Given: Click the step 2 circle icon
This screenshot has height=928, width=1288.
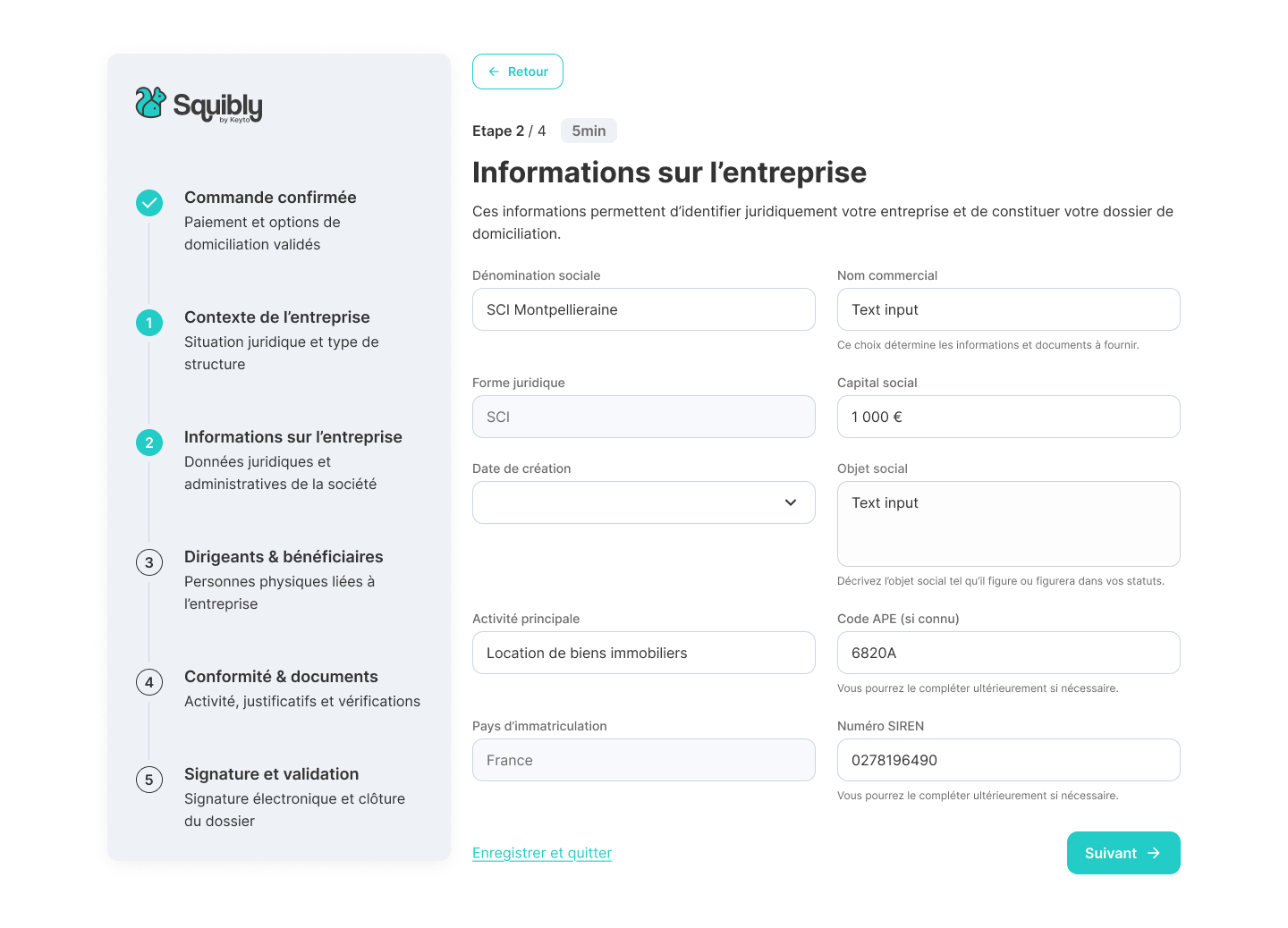Looking at the screenshot, I should [149, 443].
